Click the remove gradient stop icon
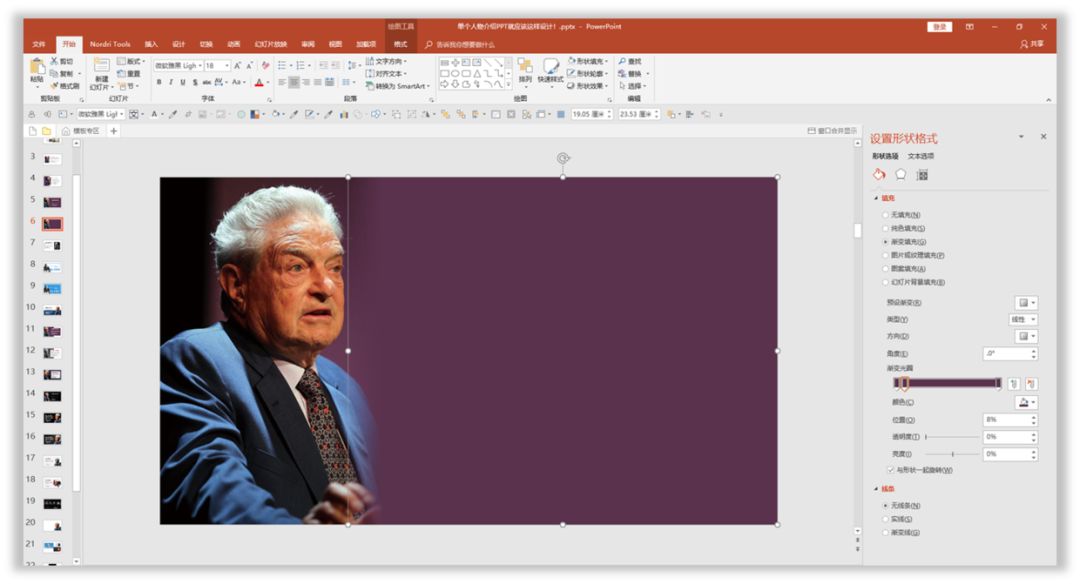 point(1031,384)
